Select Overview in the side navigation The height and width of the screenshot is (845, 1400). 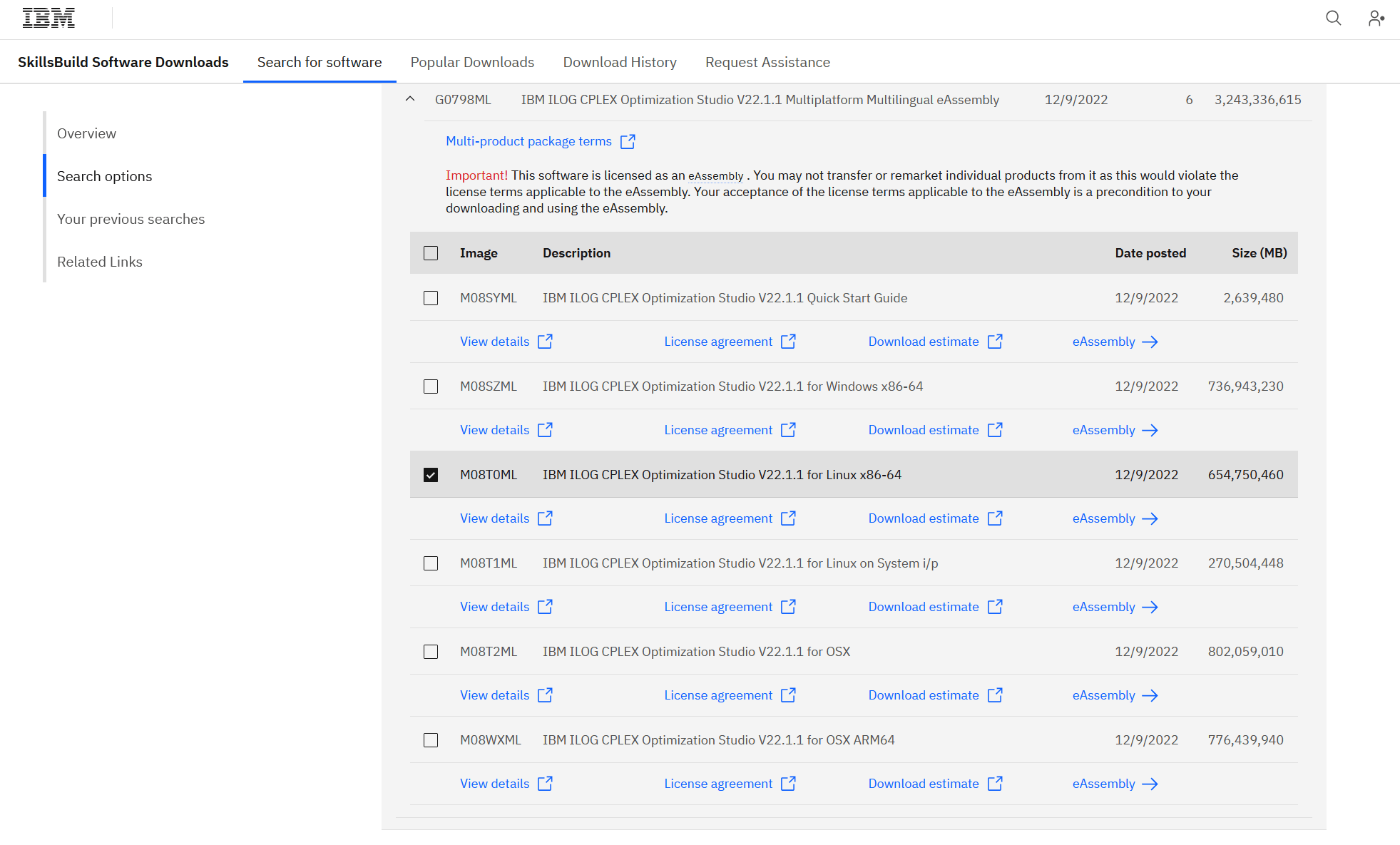pos(86,133)
